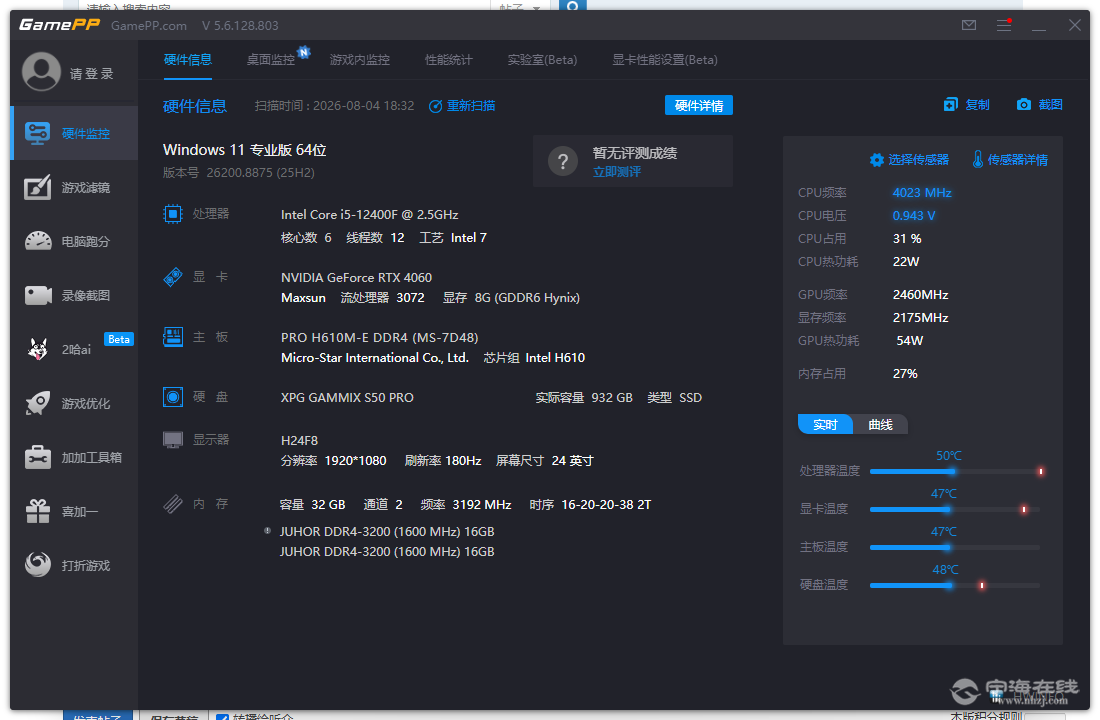Image resolution: width=1100 pixels, height=720 pixels.
Task: Switch to the 游戏内监控 tab
Action: coord(359,60)
